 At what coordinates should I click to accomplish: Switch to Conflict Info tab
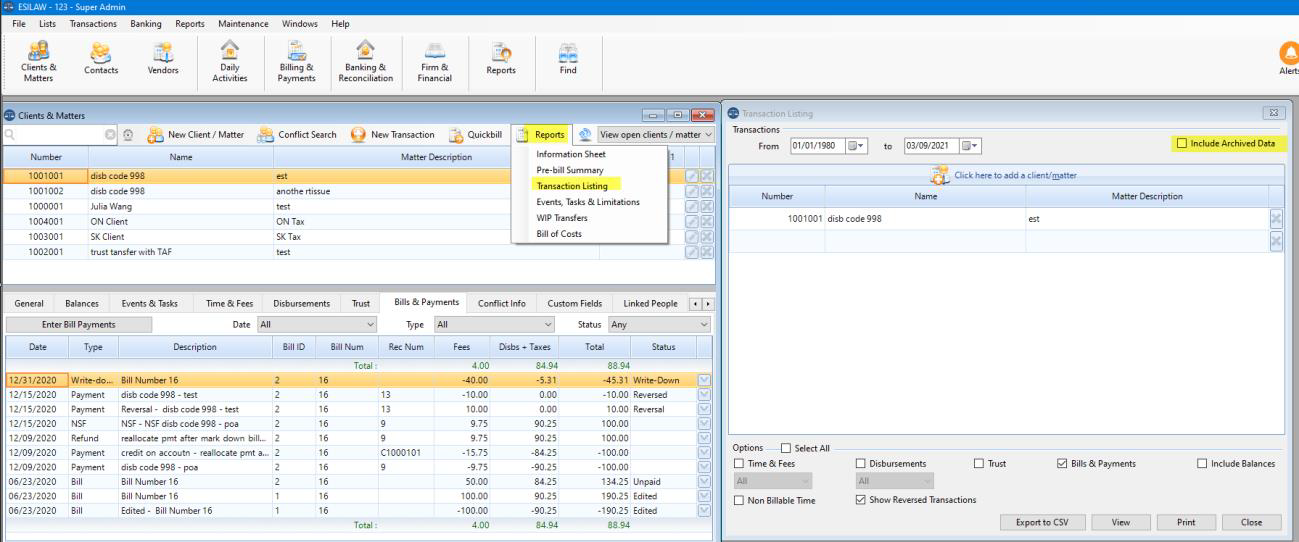(503, 302)
